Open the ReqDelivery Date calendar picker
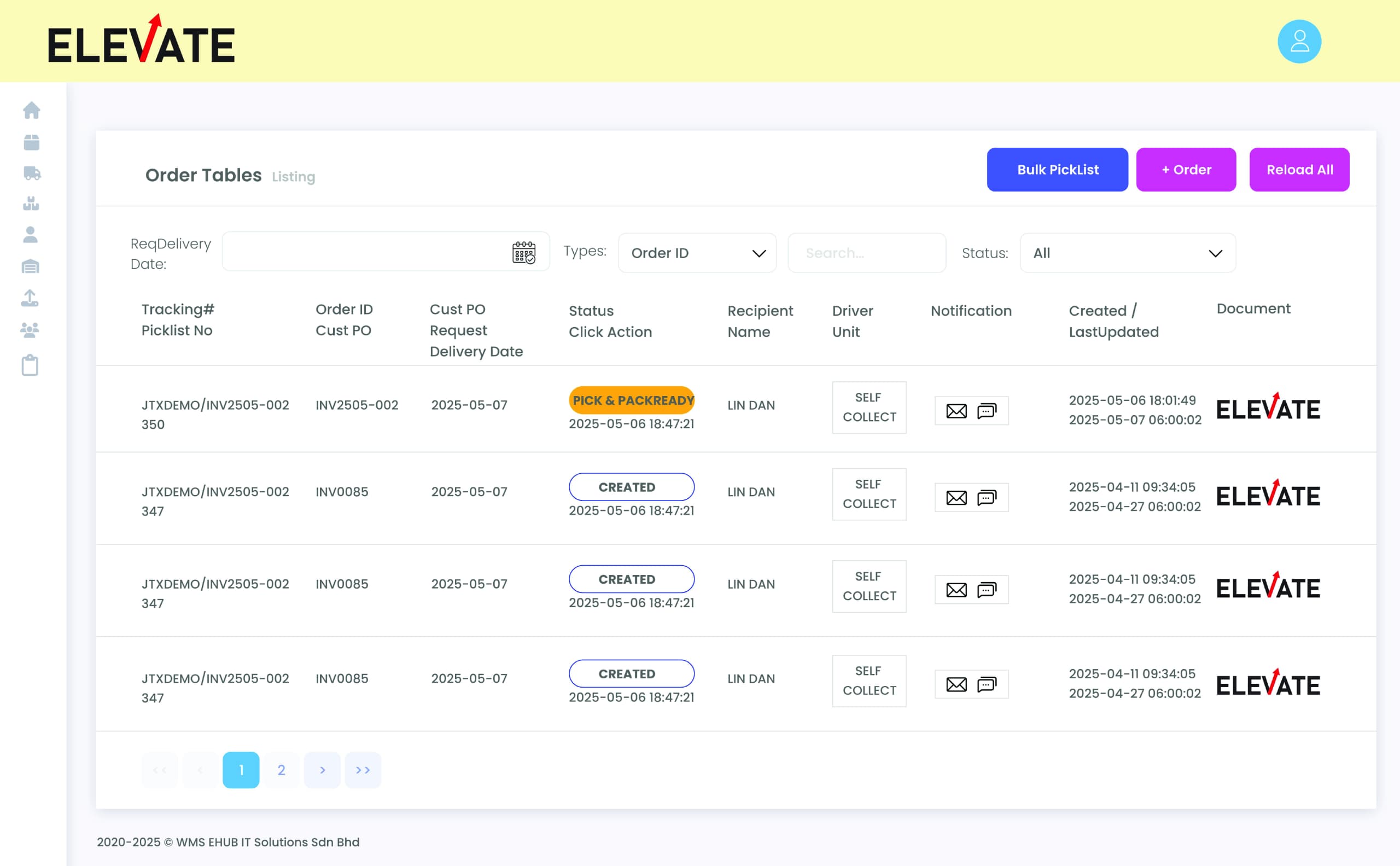This screenshot has width=1400, height=866. click(523, 253)
